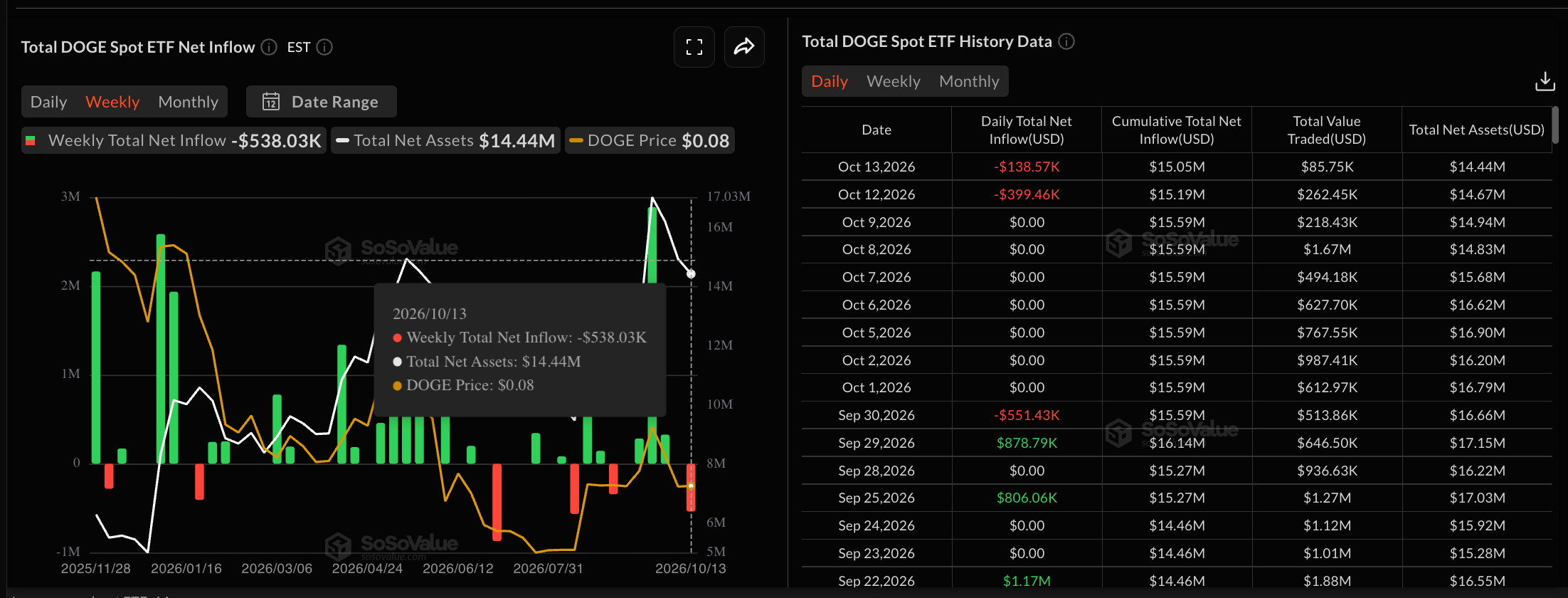The height and width of the screenshot is (598, 1568).
Task: Click the calendar icon in Date Range
Action: [271, 102]
